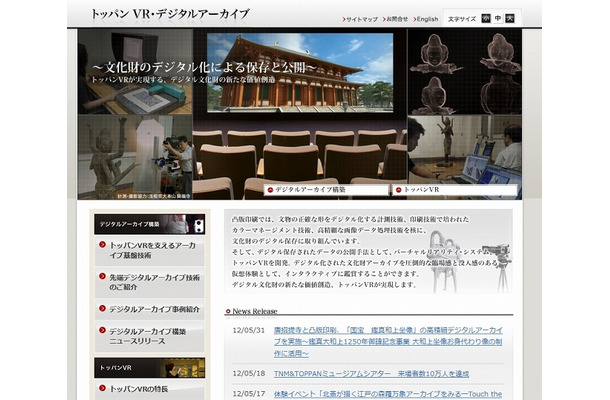Click the headline 文化財のデジタル化による保存と公開
Screen dimensions: 610x400
coord(205,68)
